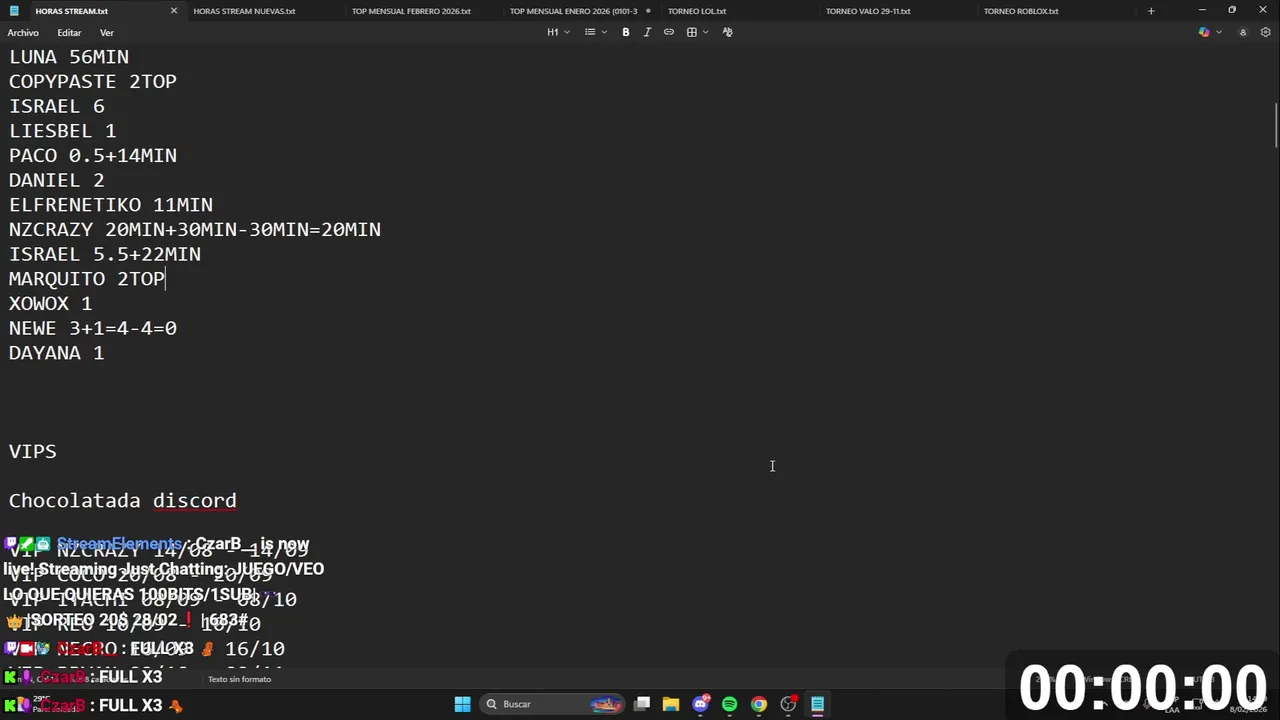Switch to TOP MENSUAL FEBRERO 2026.txt tab
This screenshot has height=720, width=1280.
pyautogui.click(x=411, y=11)
